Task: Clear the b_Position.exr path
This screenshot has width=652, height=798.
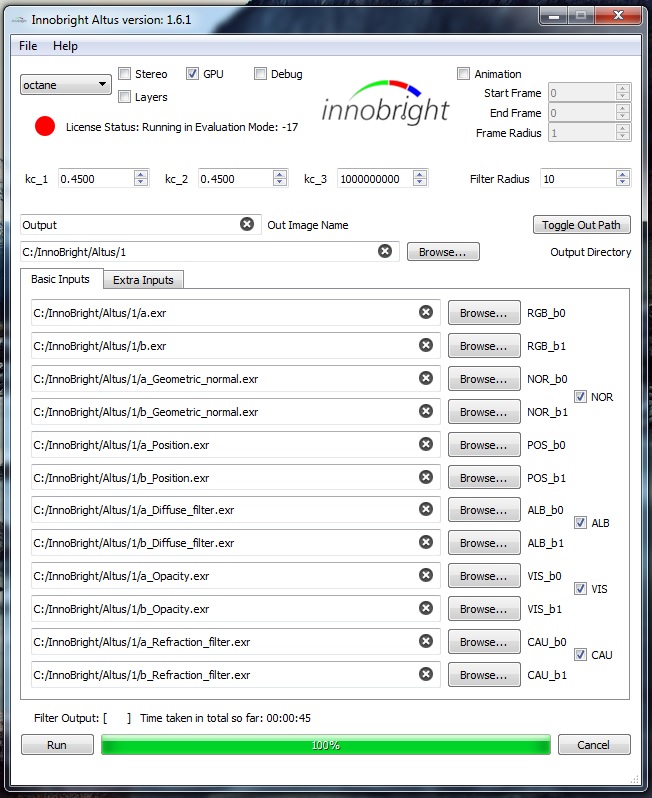Action: [x=426, y=477]
